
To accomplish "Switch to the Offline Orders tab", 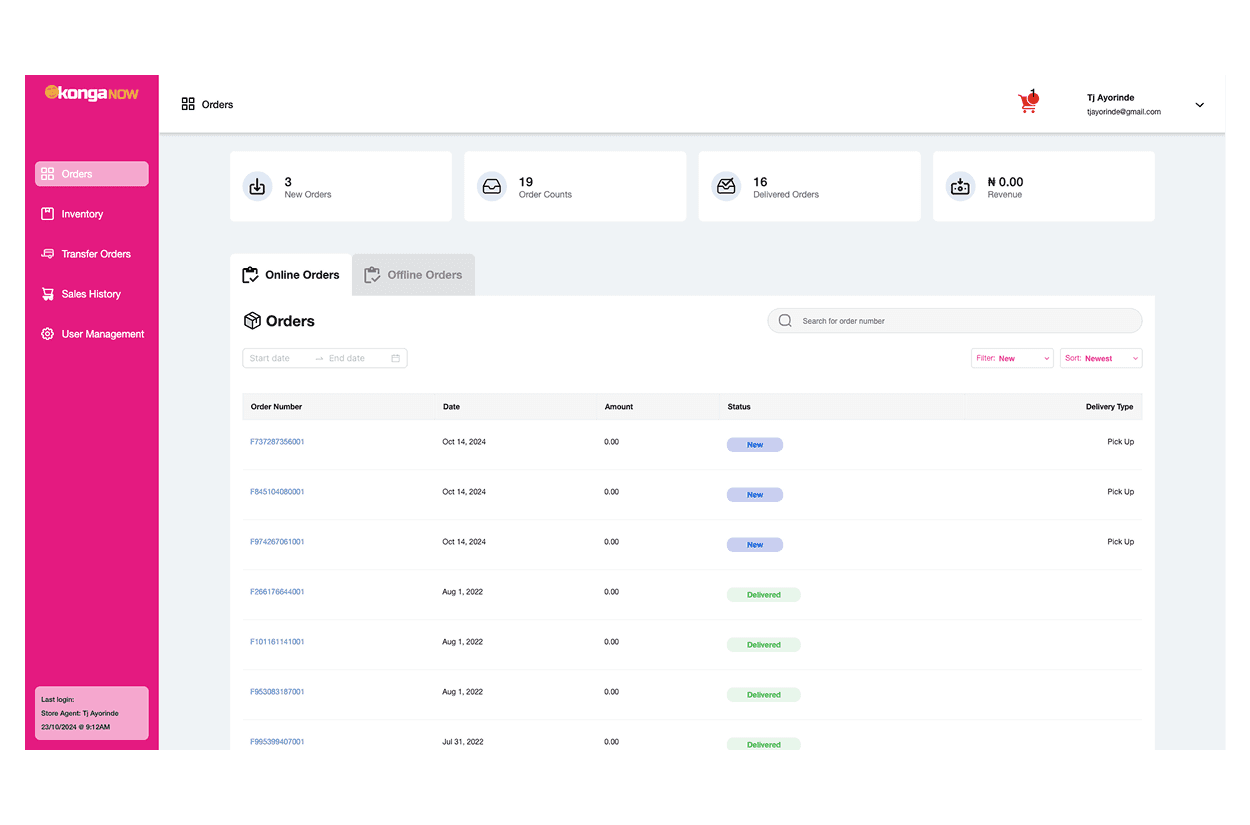I will click(414, 275).
